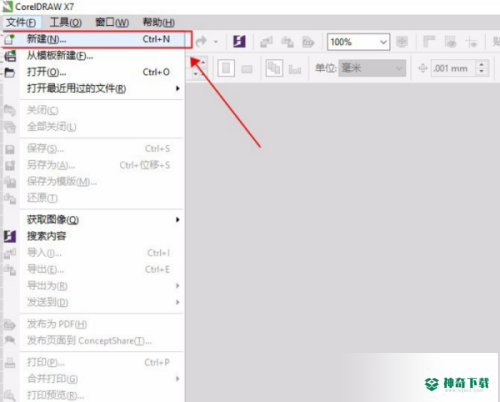Choose 还原(T) menu entry
The height and width of the screenshot is (402, 500).
tap(93, 198)
